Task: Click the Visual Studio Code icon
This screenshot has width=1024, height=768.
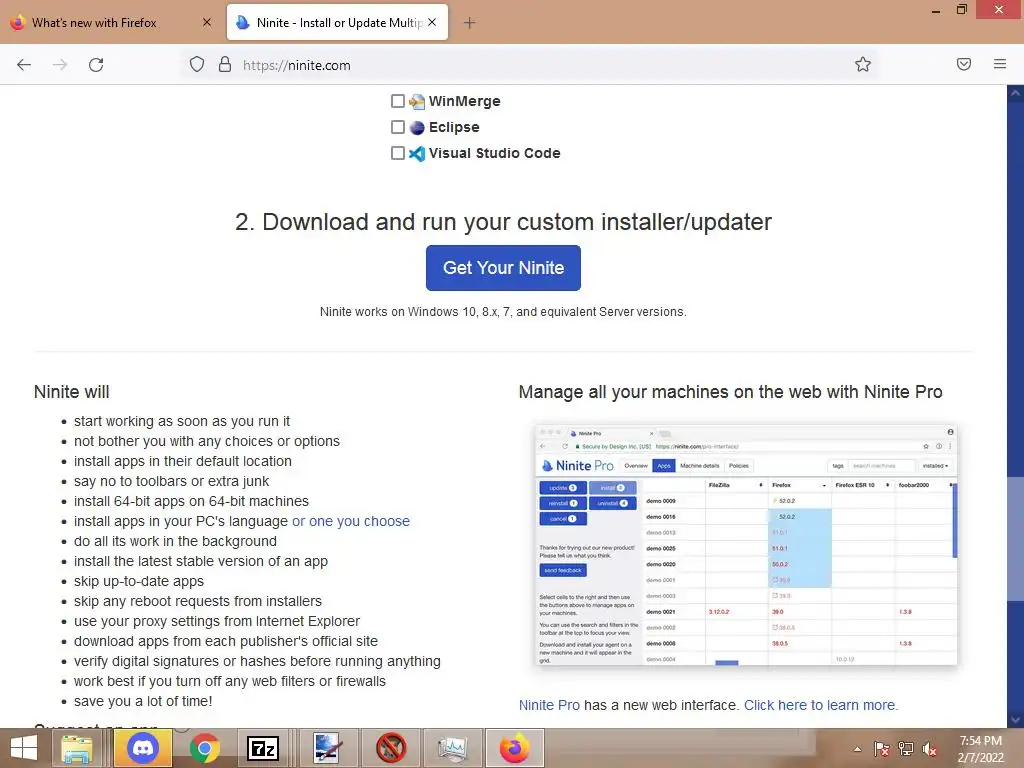Action: click(x=417, y=153)
